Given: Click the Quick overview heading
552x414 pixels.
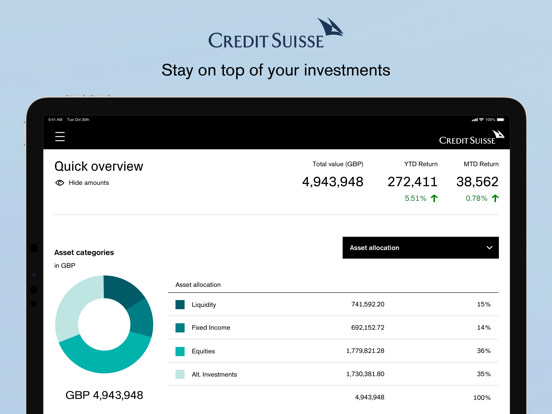Looking at the screenshot, I should (x=99, y=166).
